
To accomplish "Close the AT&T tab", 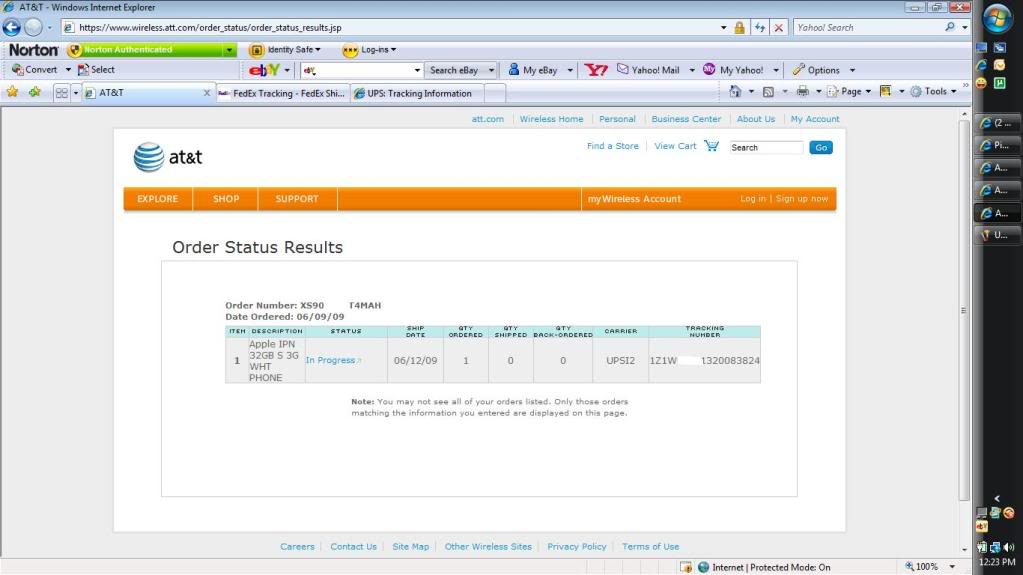I will 207,93.
